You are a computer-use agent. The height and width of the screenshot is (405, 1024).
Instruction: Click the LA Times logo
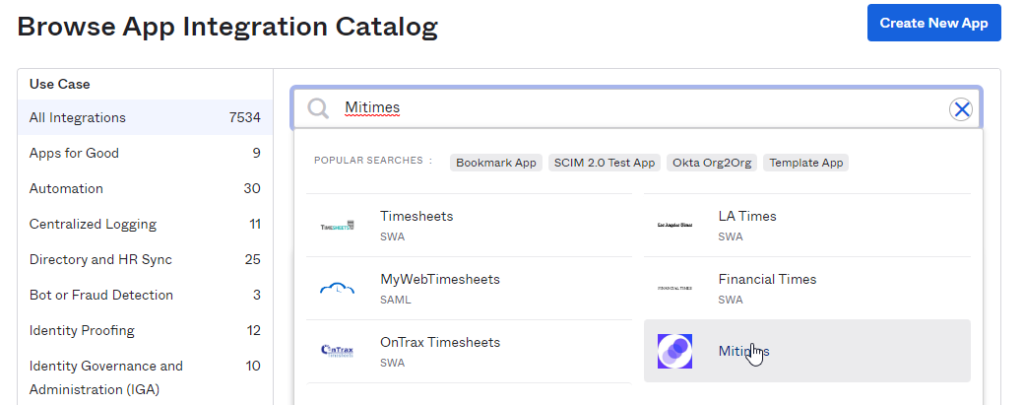pos(675,226)
